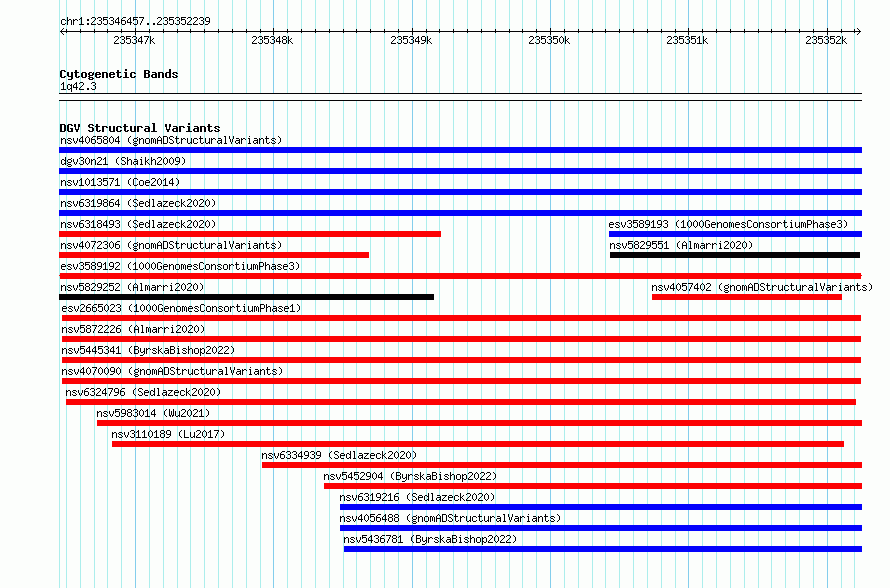Open the nsv4072306 gnomADStructuralVariants label
890x588 pixels.
point(171,245)
